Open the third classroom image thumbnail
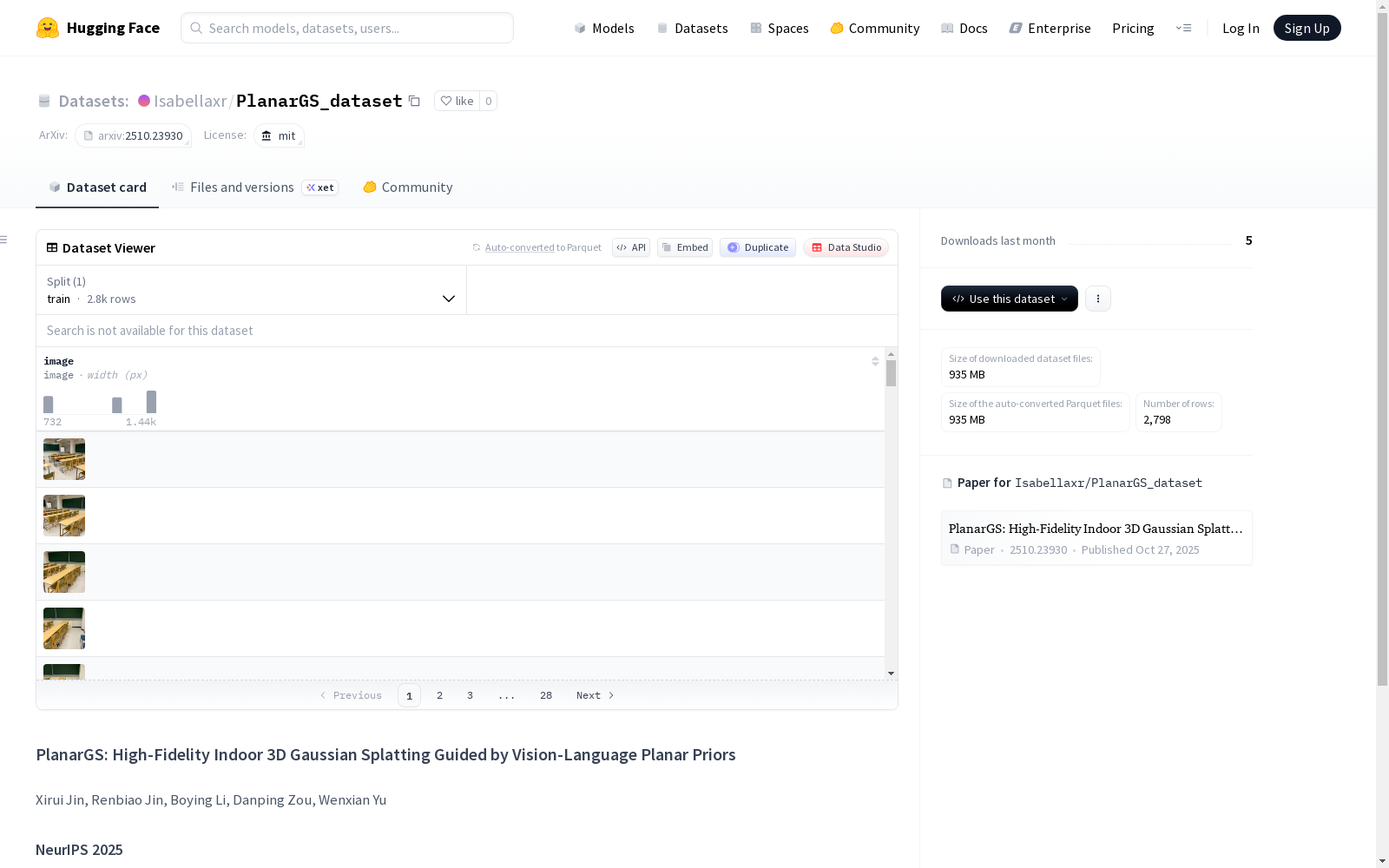The image size is (1389, 868). point(64,572)
